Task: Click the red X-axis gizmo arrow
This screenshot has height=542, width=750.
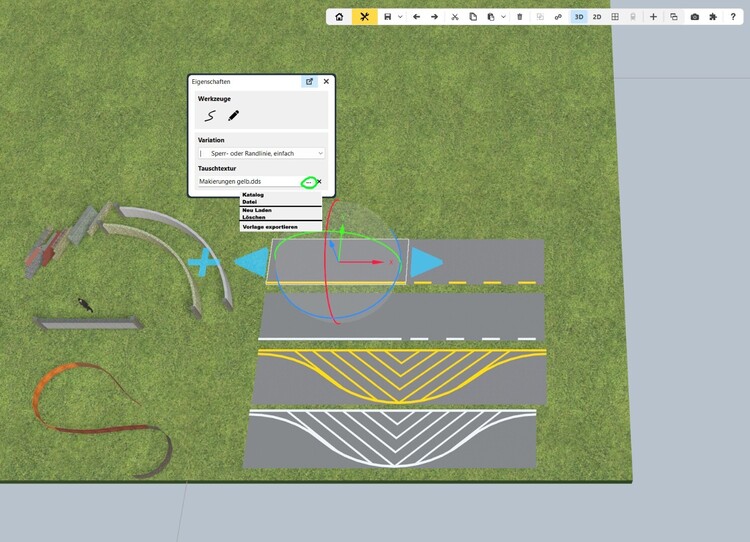Action: (377, 262)
